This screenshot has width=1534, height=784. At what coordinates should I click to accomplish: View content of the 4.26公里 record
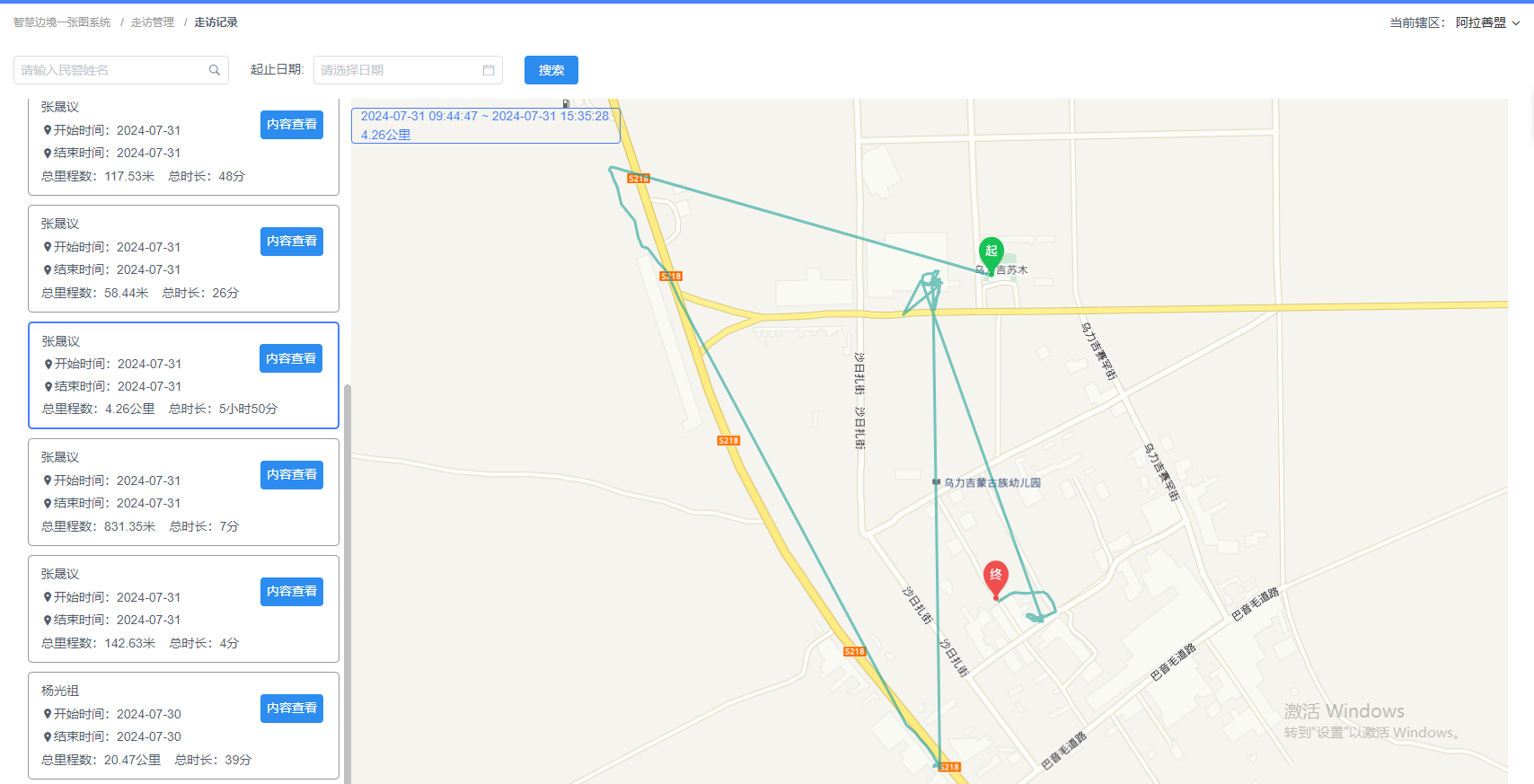[x=291, y=358]
